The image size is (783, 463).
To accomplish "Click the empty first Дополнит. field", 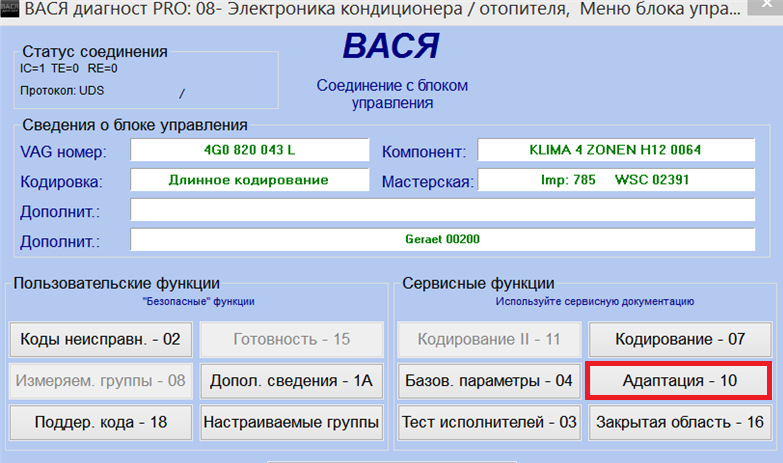I will [x=442, y=210].
